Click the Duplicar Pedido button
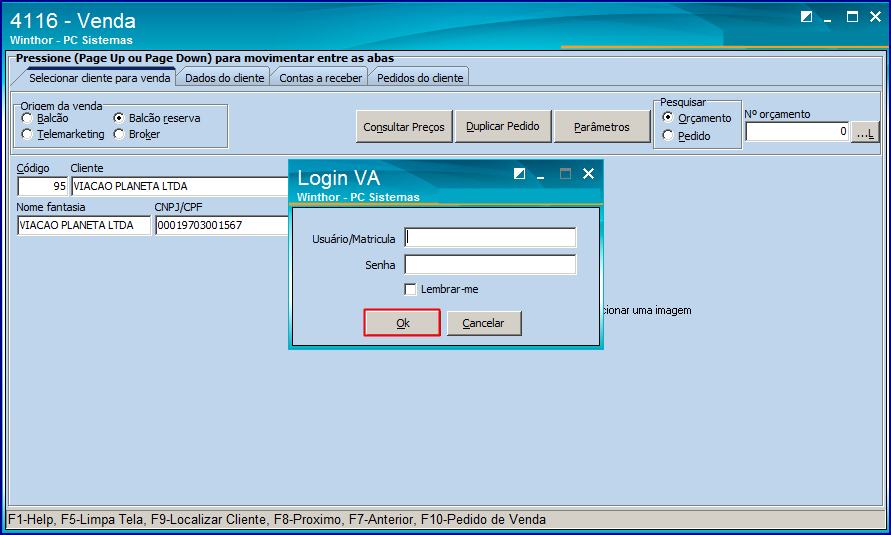The height and width of the screenshot is (535, 891). [x=503, y=126]
